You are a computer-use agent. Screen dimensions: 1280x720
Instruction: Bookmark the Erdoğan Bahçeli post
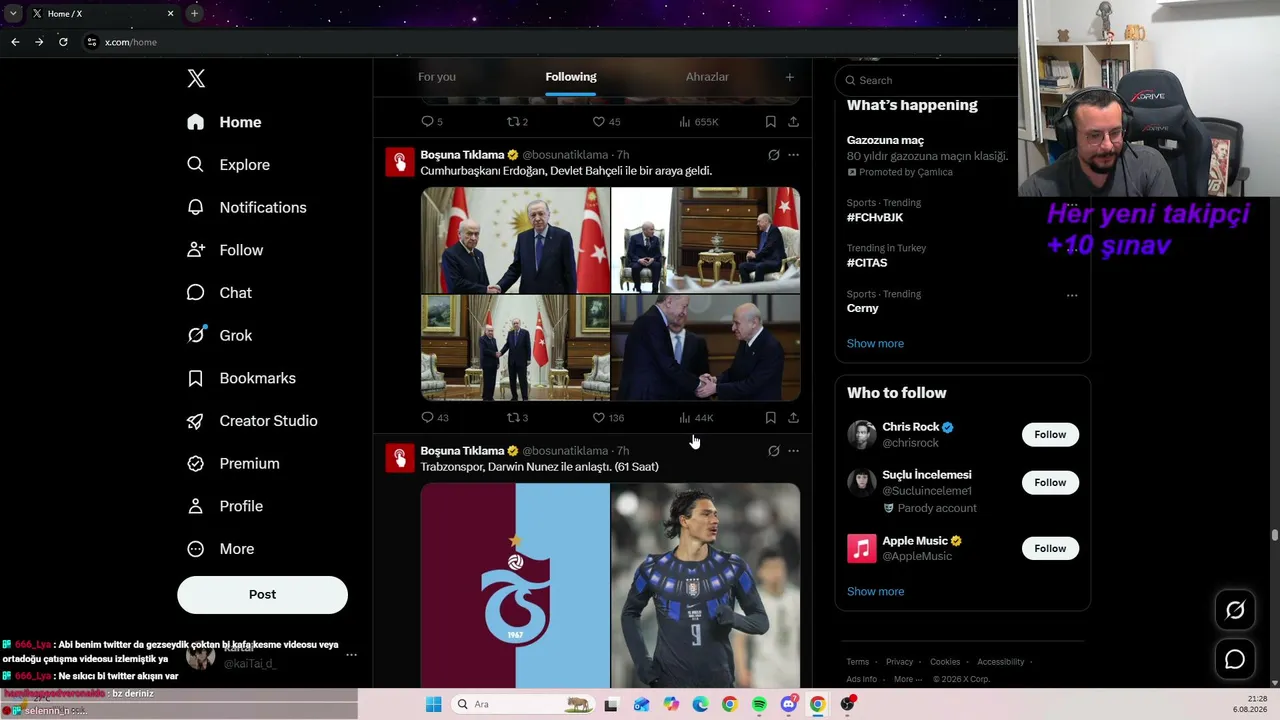coord(770,418)
